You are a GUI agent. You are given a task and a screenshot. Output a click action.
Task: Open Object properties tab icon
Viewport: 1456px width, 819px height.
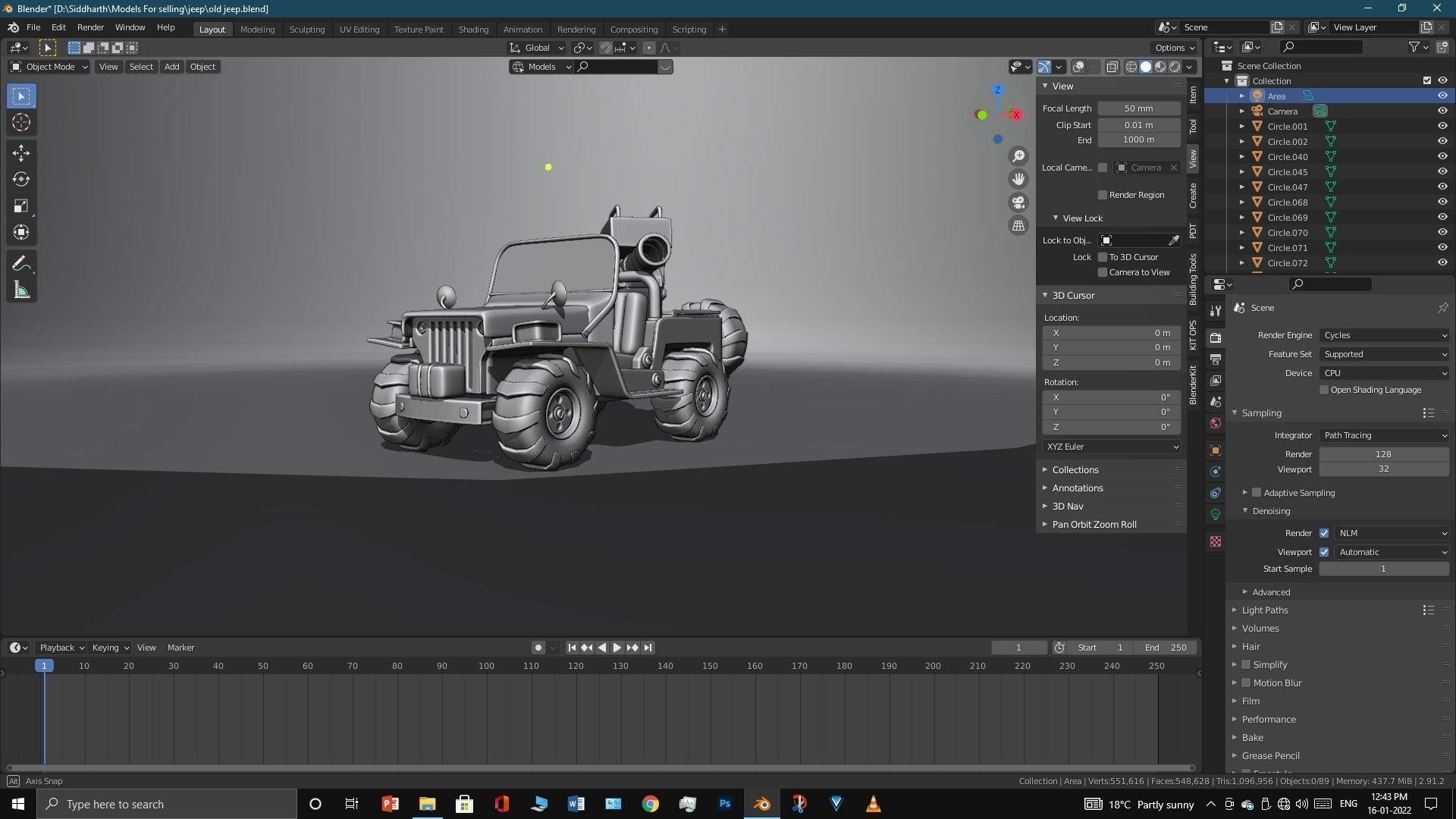click(x=1216, y=450)
